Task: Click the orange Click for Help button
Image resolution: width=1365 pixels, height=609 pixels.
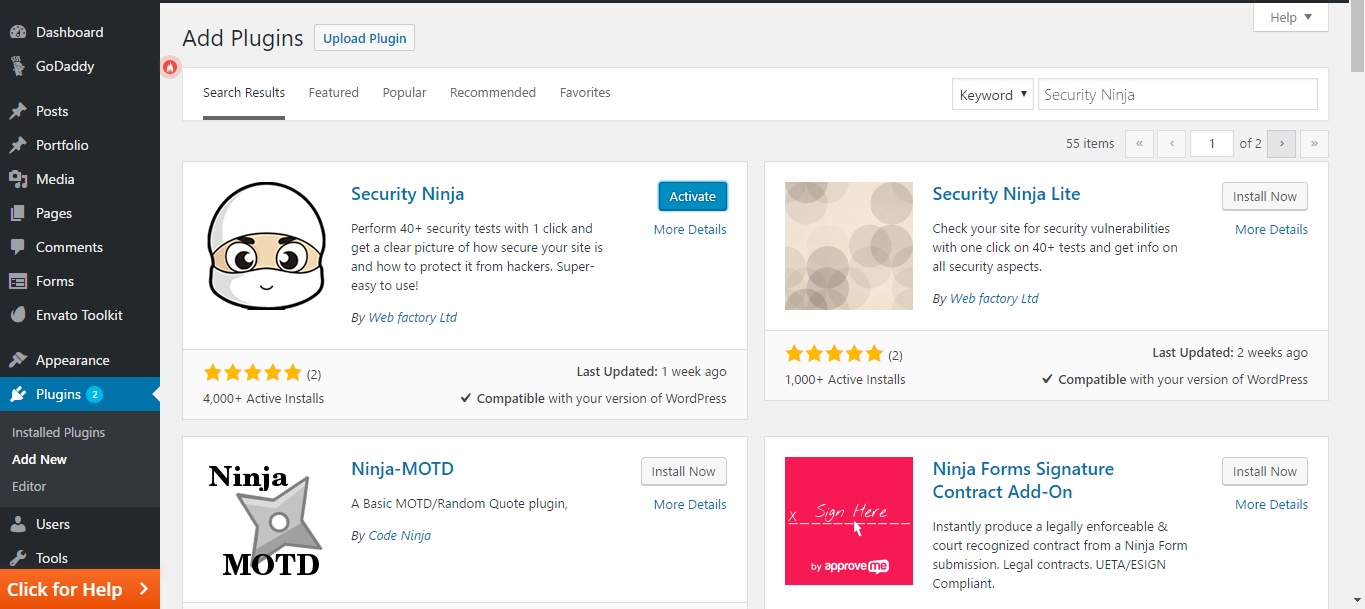Action: point(80,589)
